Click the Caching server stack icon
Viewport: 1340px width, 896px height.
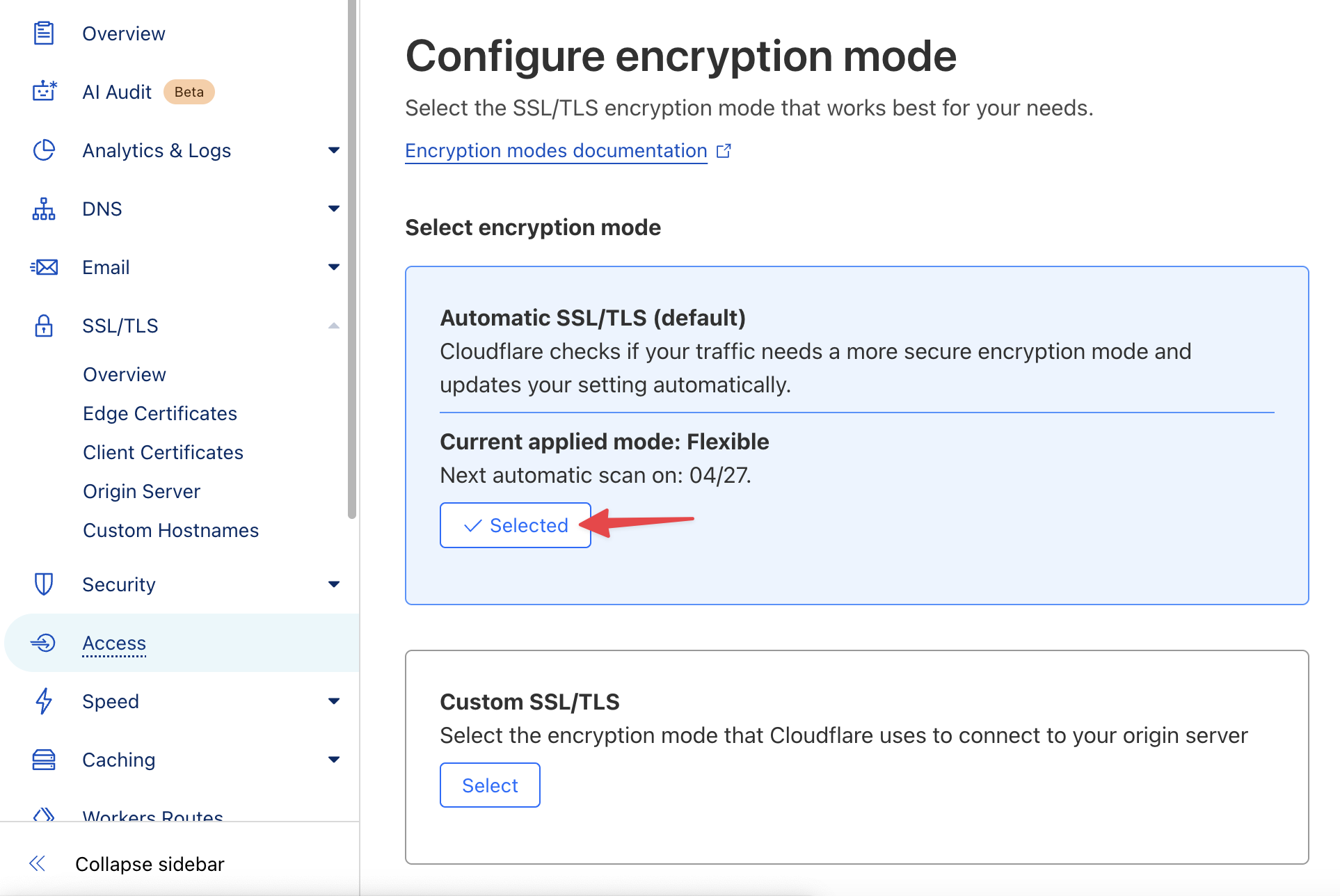[x=44, y=760]
